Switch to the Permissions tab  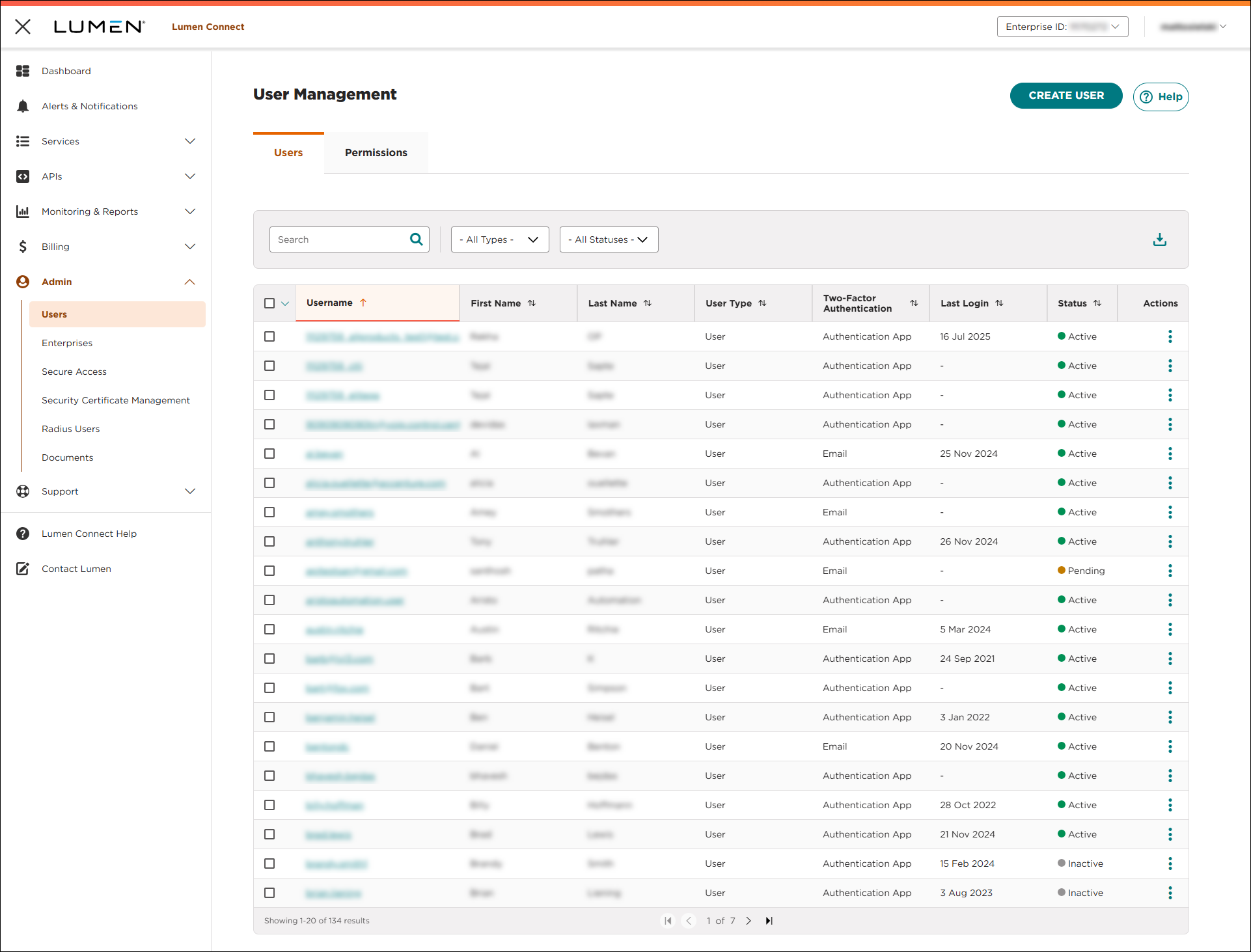pyautogui.click(x=376, y=153)
